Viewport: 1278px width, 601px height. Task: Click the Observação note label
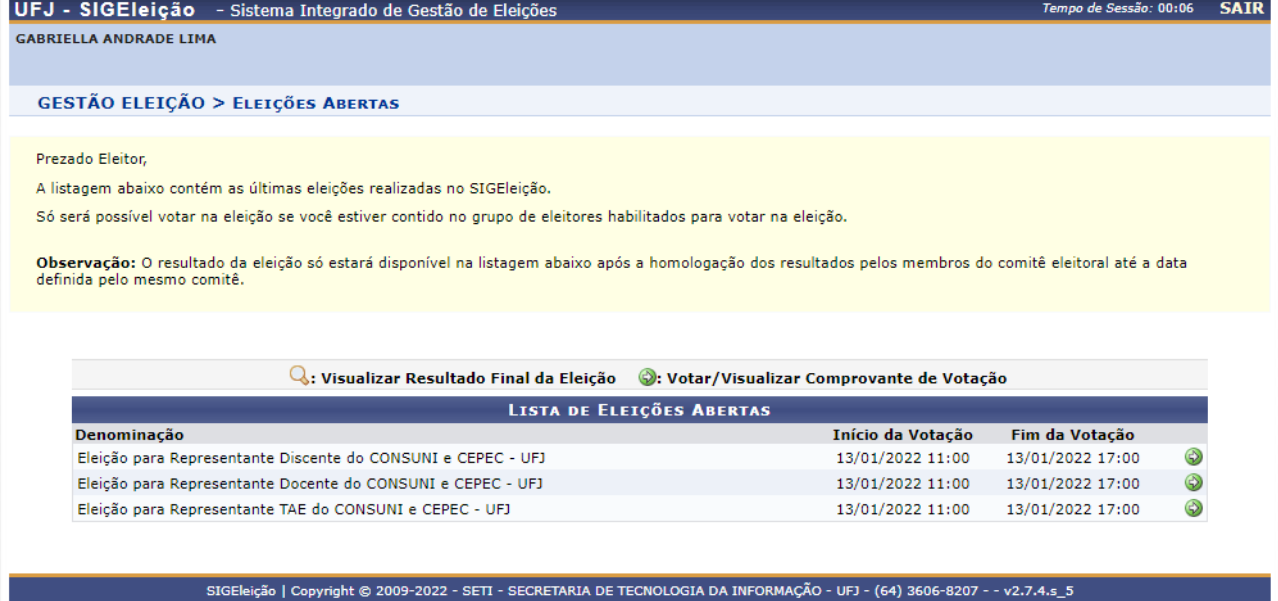86,263
